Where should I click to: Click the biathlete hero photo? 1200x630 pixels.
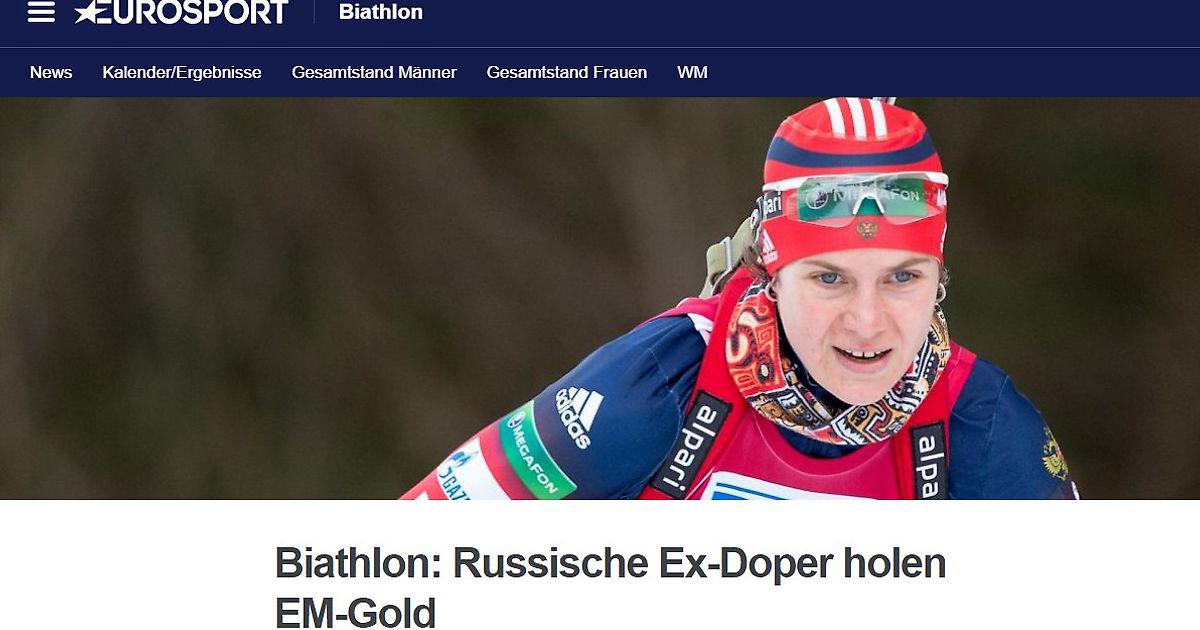tap(600, 298)
